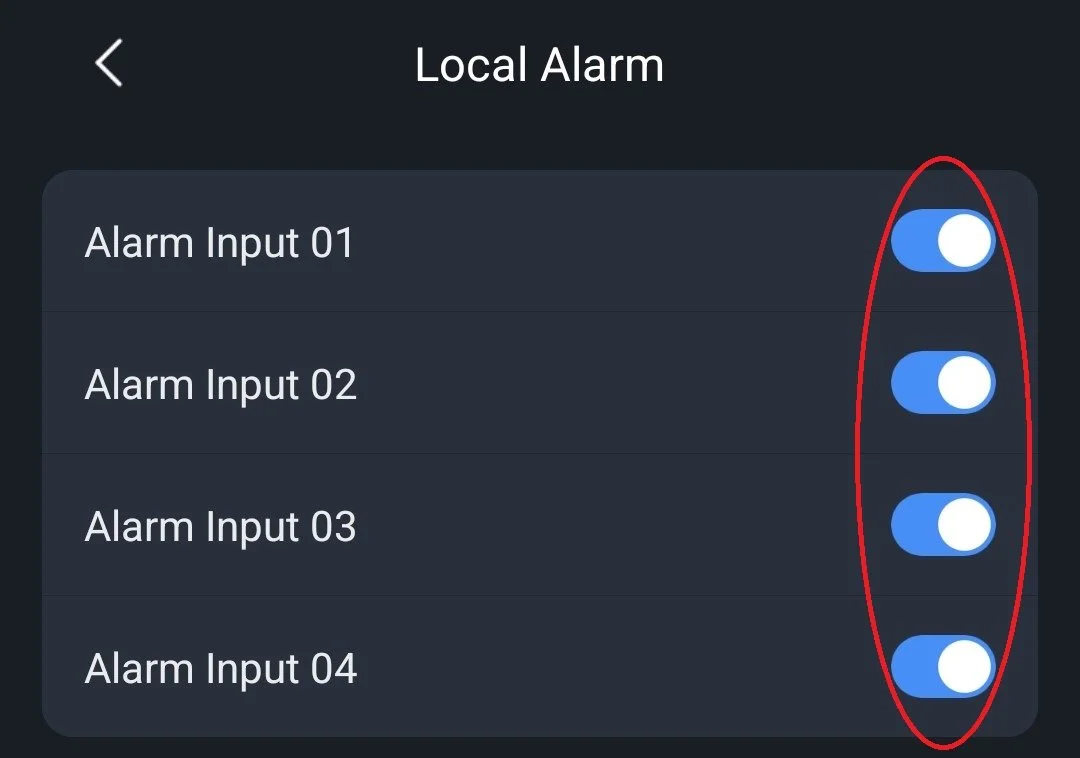Go back using the left arrow
1080x758 pixels.
click(109, 63)
